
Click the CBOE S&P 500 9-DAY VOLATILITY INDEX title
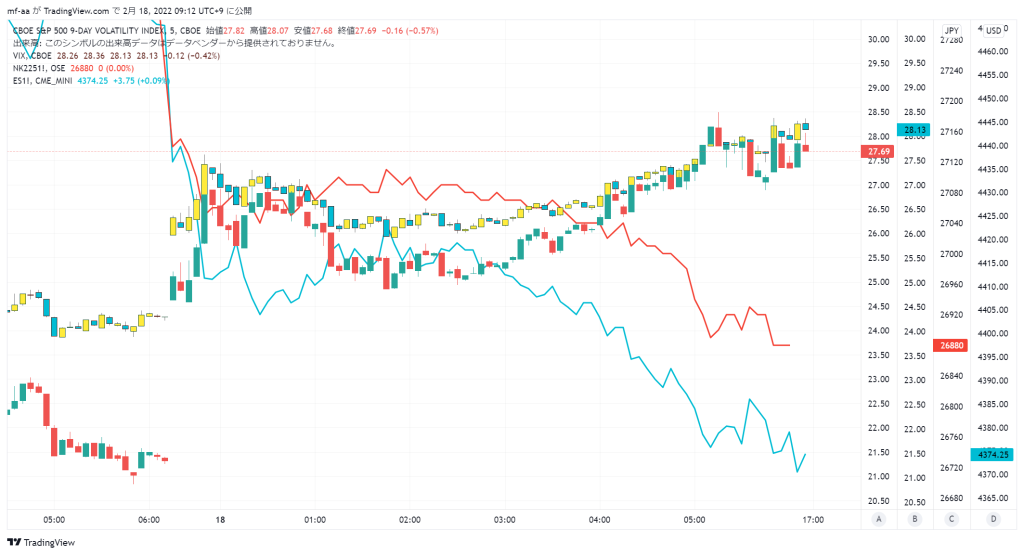tap(88, 31)
